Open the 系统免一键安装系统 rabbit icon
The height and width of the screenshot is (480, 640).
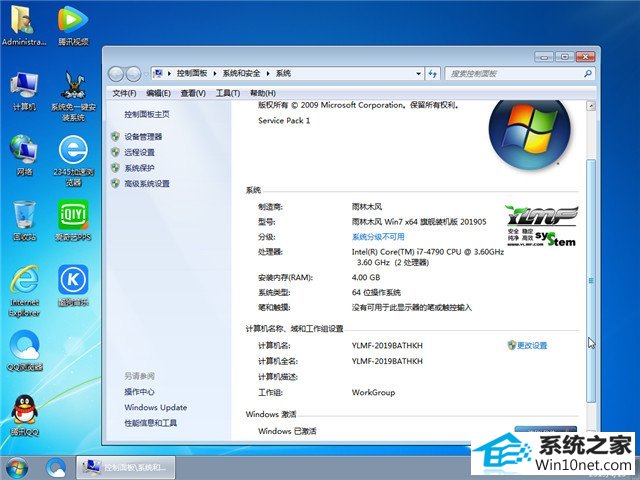(x=73, y=96)
